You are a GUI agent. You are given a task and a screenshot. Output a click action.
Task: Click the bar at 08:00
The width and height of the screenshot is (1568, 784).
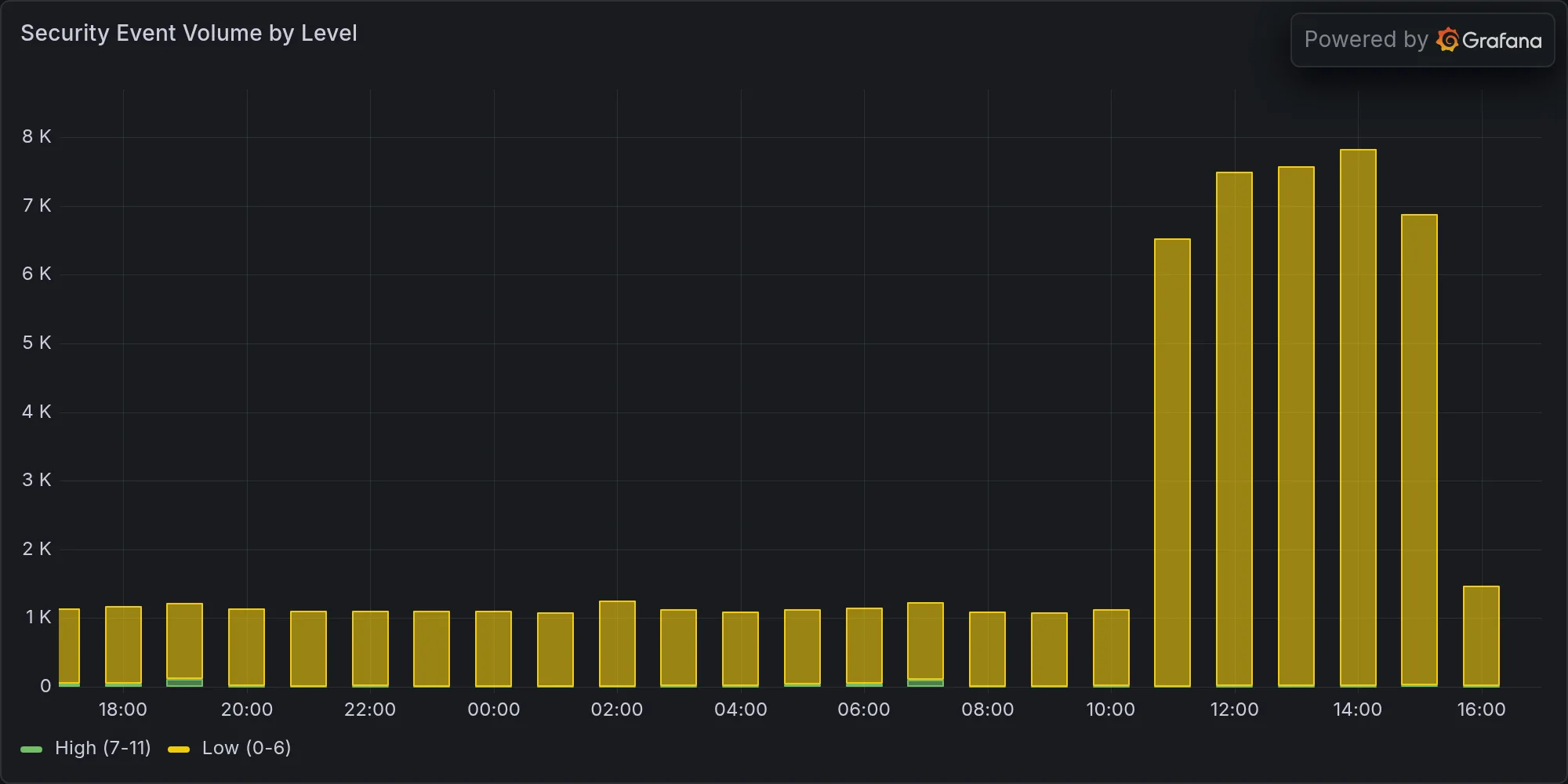click(x=987, y=649)
